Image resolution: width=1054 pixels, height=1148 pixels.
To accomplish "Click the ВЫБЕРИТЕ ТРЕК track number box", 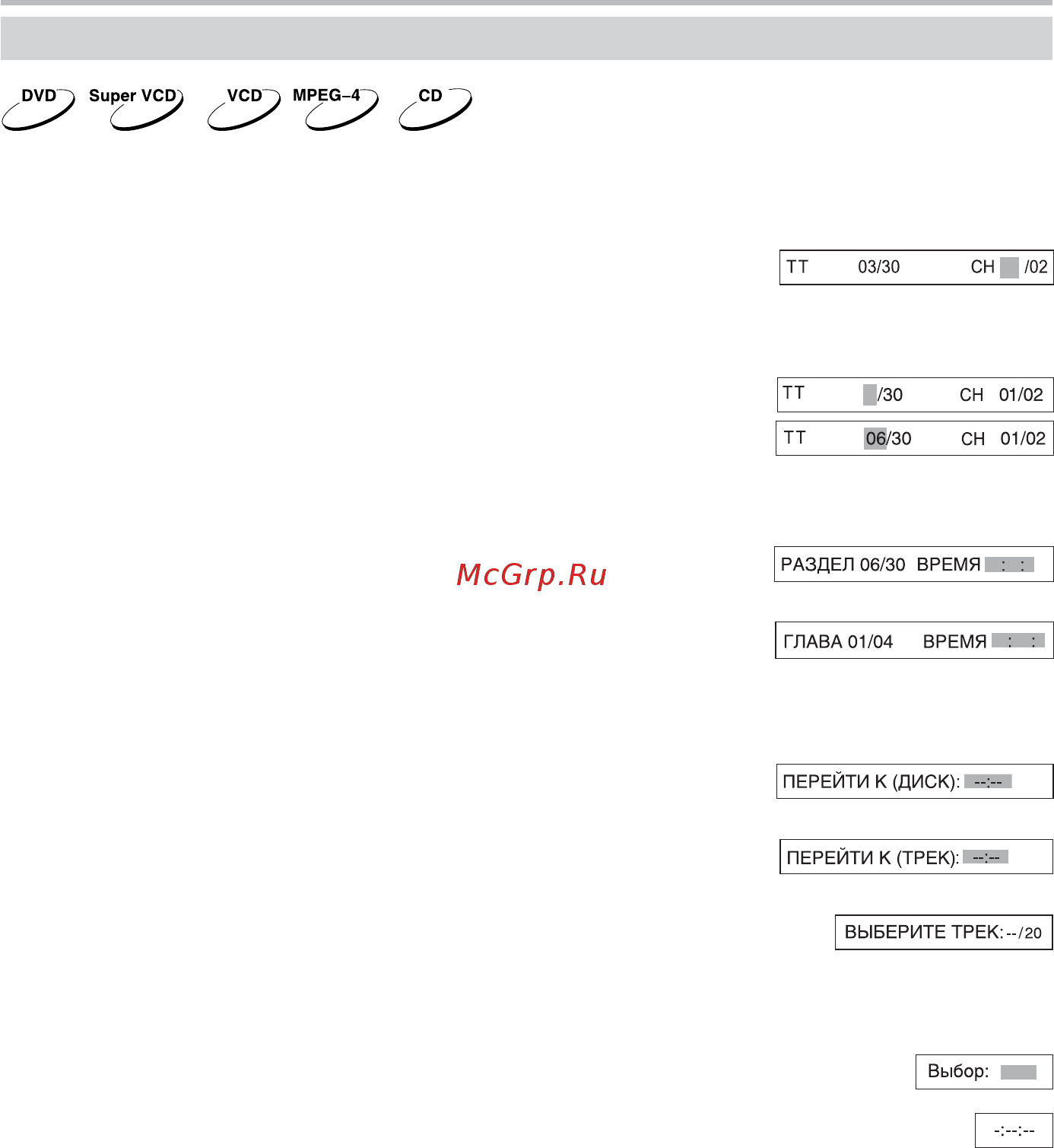I will 944,933.
